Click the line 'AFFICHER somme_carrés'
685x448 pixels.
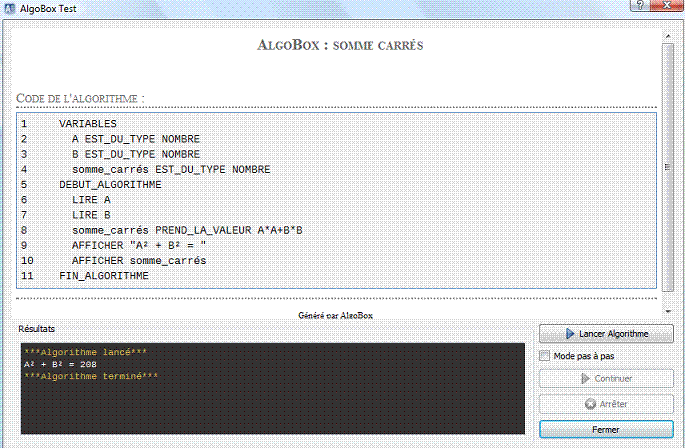coord(139,261)
